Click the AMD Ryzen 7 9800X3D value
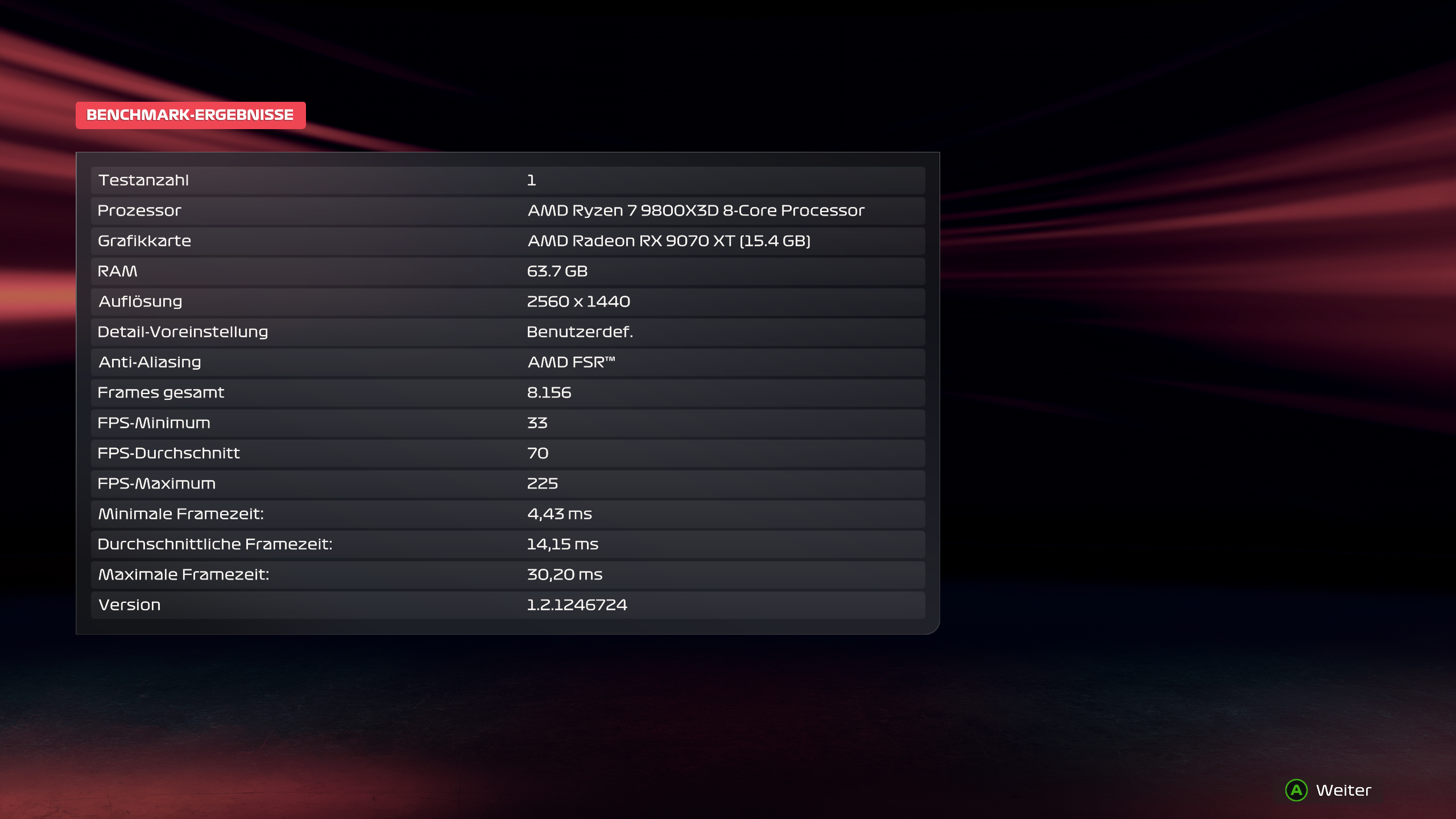This screenshot has width=1456, height=819. (x=696, y=210)
